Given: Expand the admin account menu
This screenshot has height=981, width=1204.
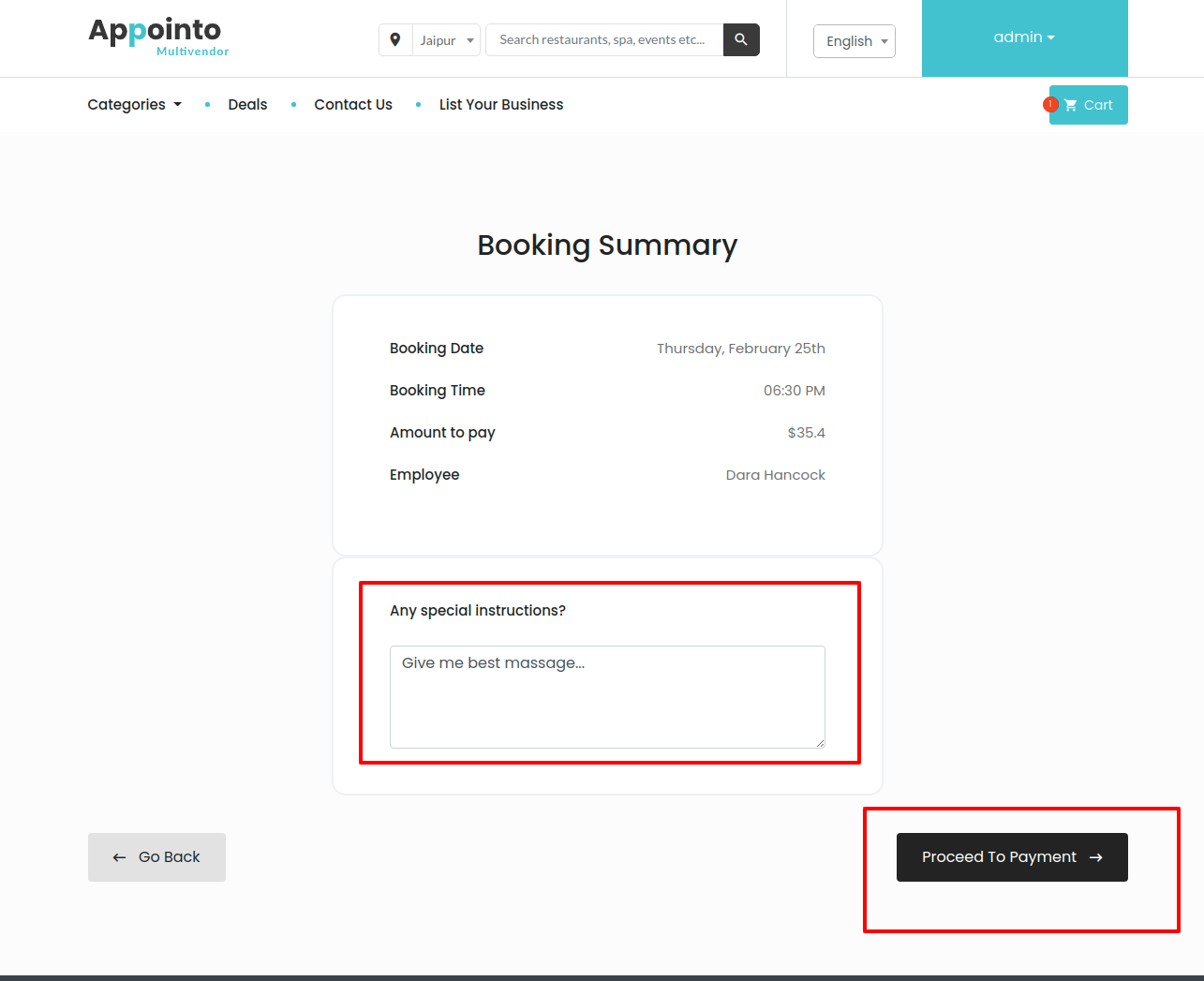Looking at the screenshot, I should (x=1024, y=37).
